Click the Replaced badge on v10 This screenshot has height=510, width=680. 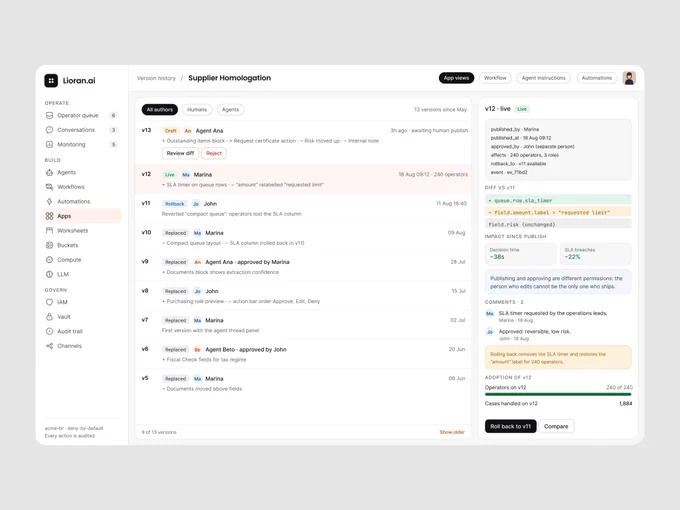pos(175,233)
